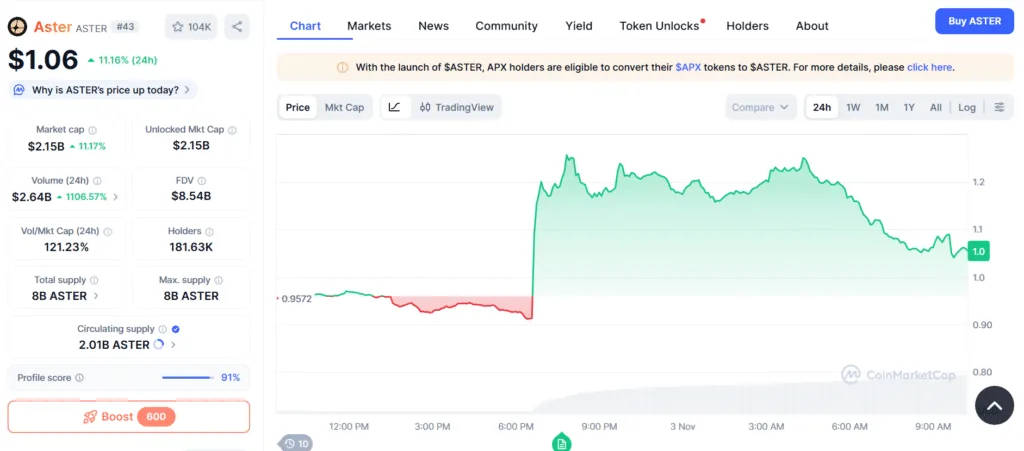Open Market cap info tooltip icon
Screen dimensions: 1024x451
[x=93, y=130]
